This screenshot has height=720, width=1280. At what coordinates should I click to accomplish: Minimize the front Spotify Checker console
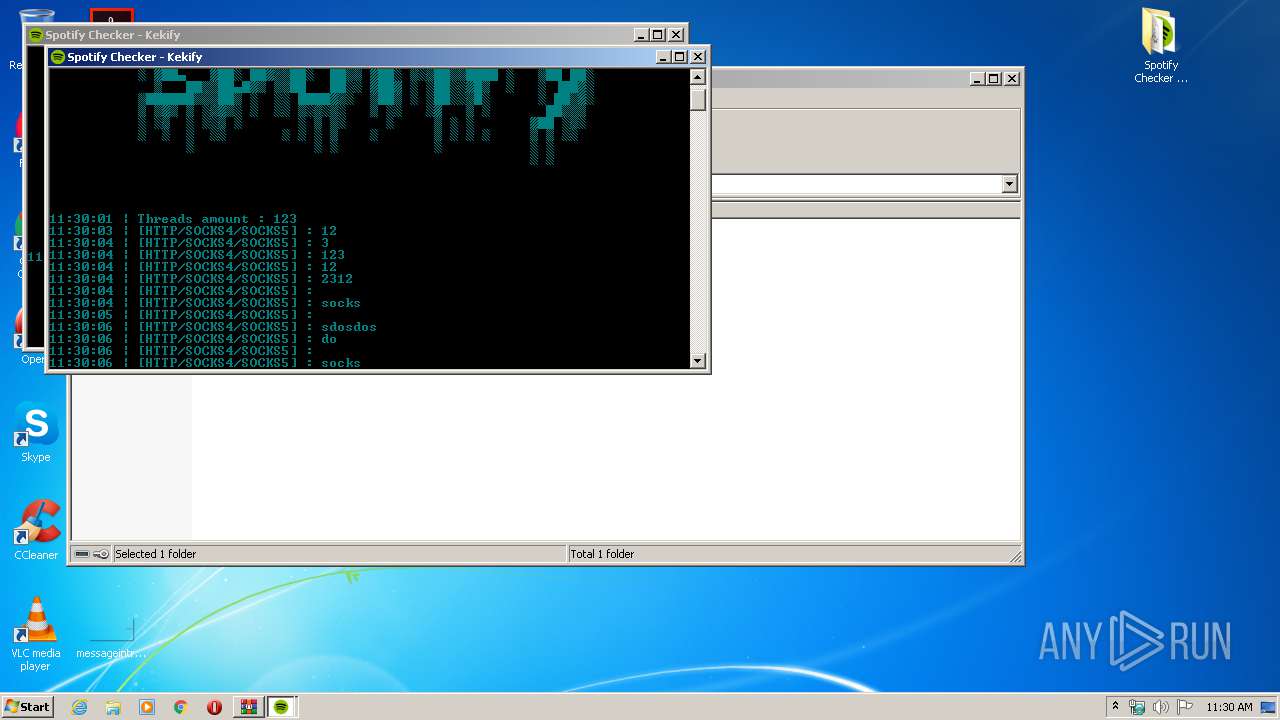pyautogui.click(x=663, y=57)
